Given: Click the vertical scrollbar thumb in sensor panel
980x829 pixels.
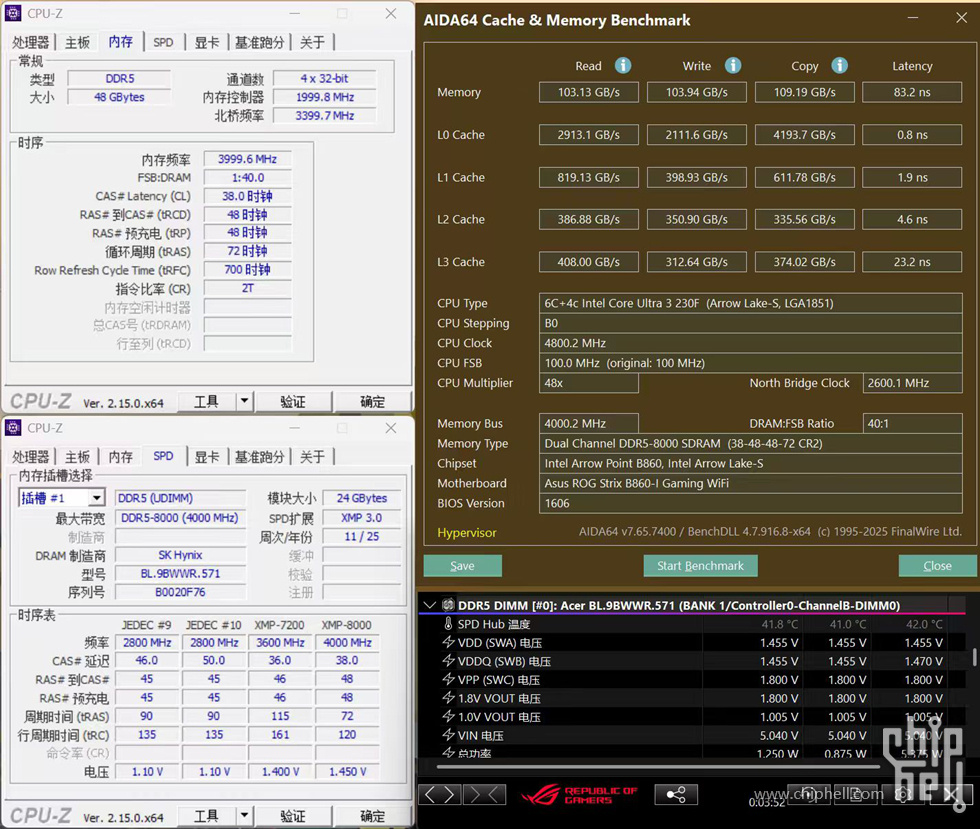Looking at the screenshot, I should pyautogui.click(x=974, y=656).
